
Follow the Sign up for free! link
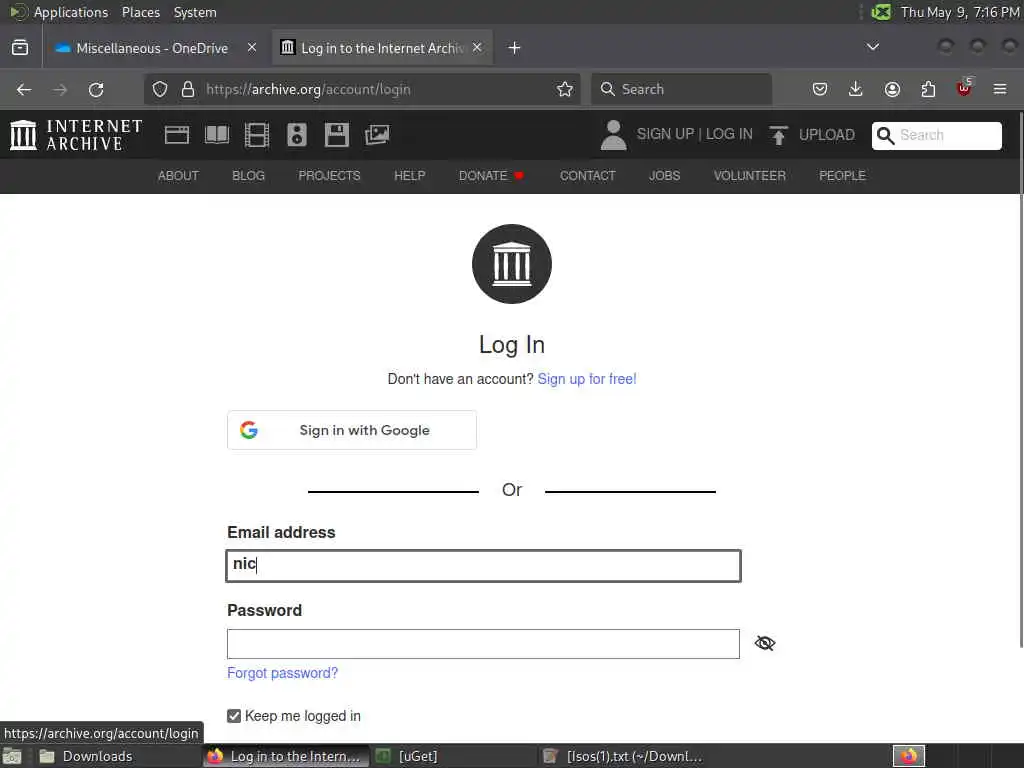[x=586, y=379]
